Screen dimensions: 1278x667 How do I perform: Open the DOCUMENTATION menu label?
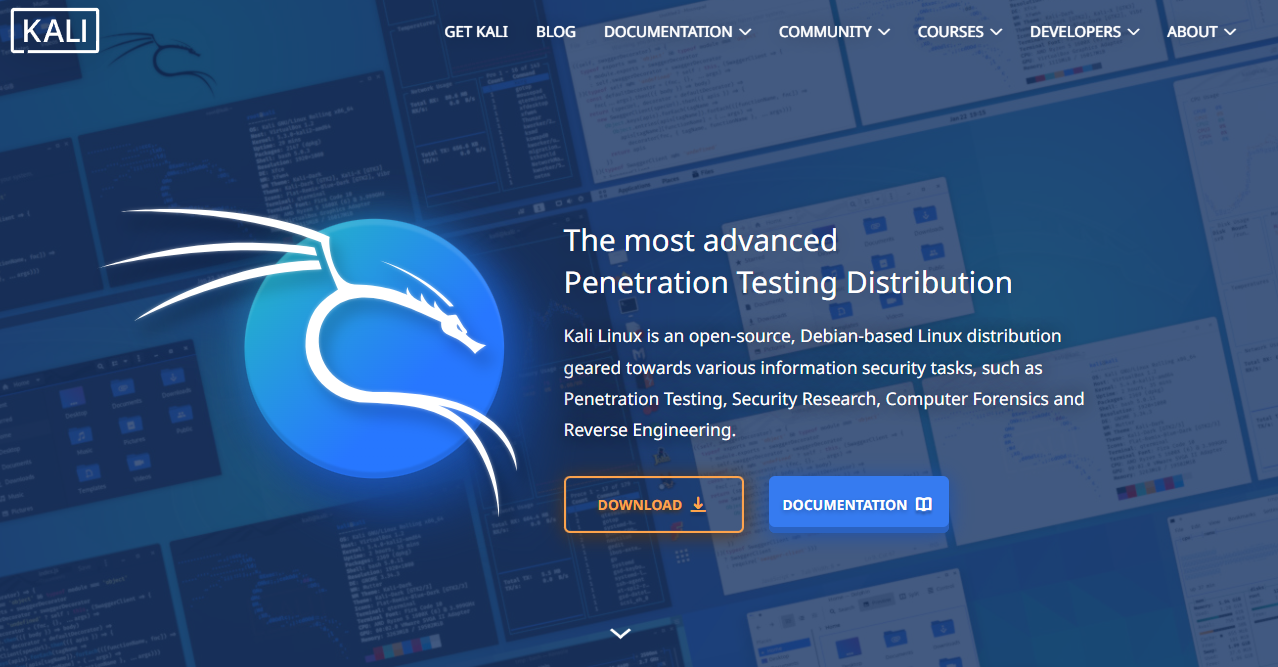pyautogui.click(x=668, y=32)
